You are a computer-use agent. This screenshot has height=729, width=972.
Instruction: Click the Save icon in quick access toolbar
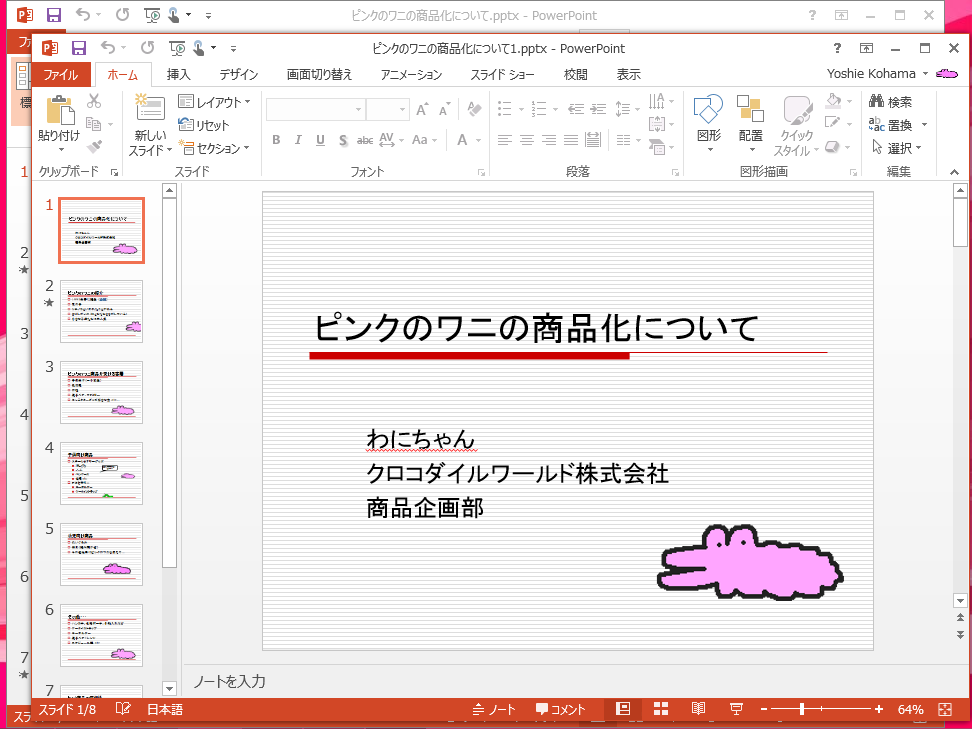point(79,47)
